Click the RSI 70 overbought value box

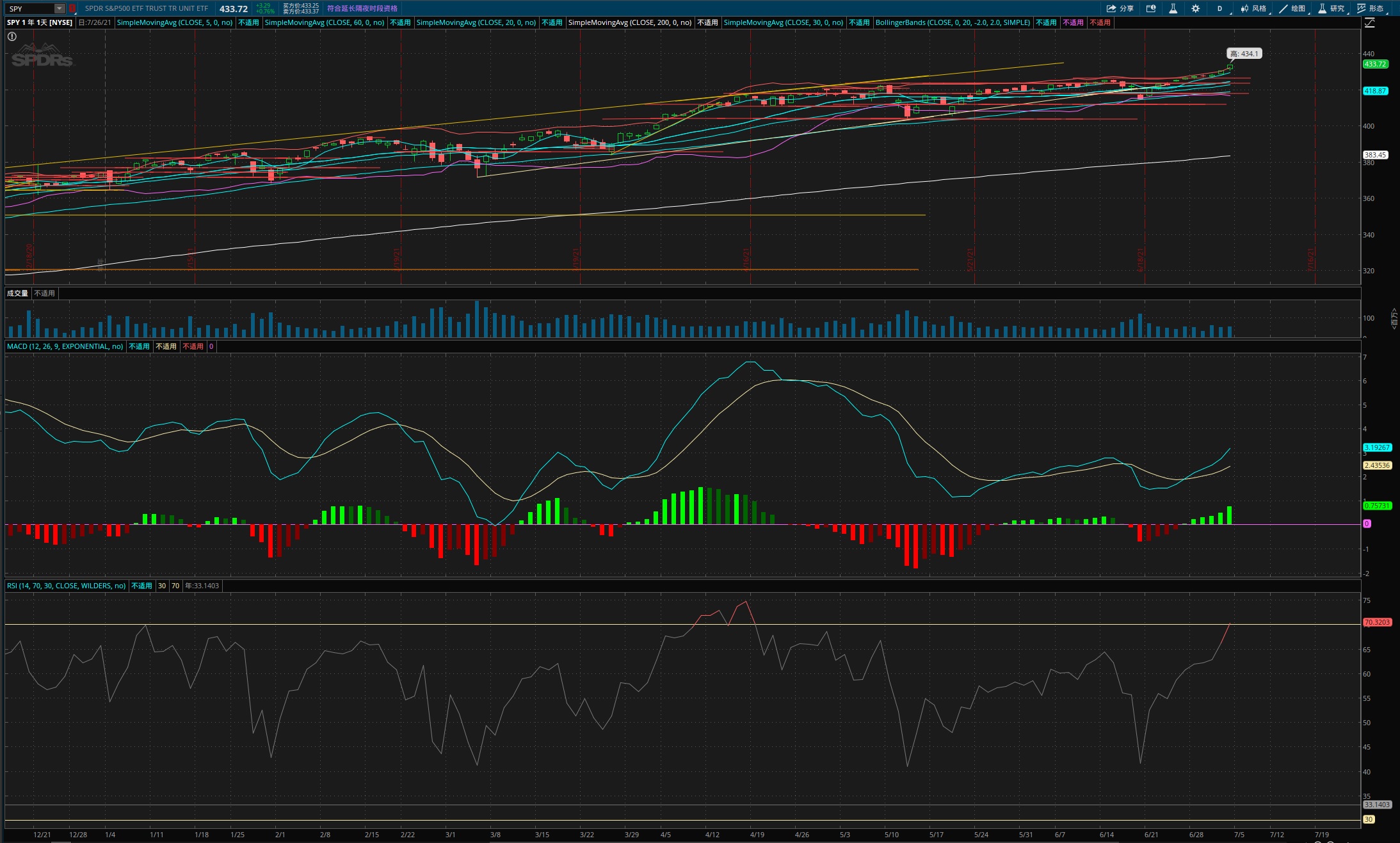point(175,586)
